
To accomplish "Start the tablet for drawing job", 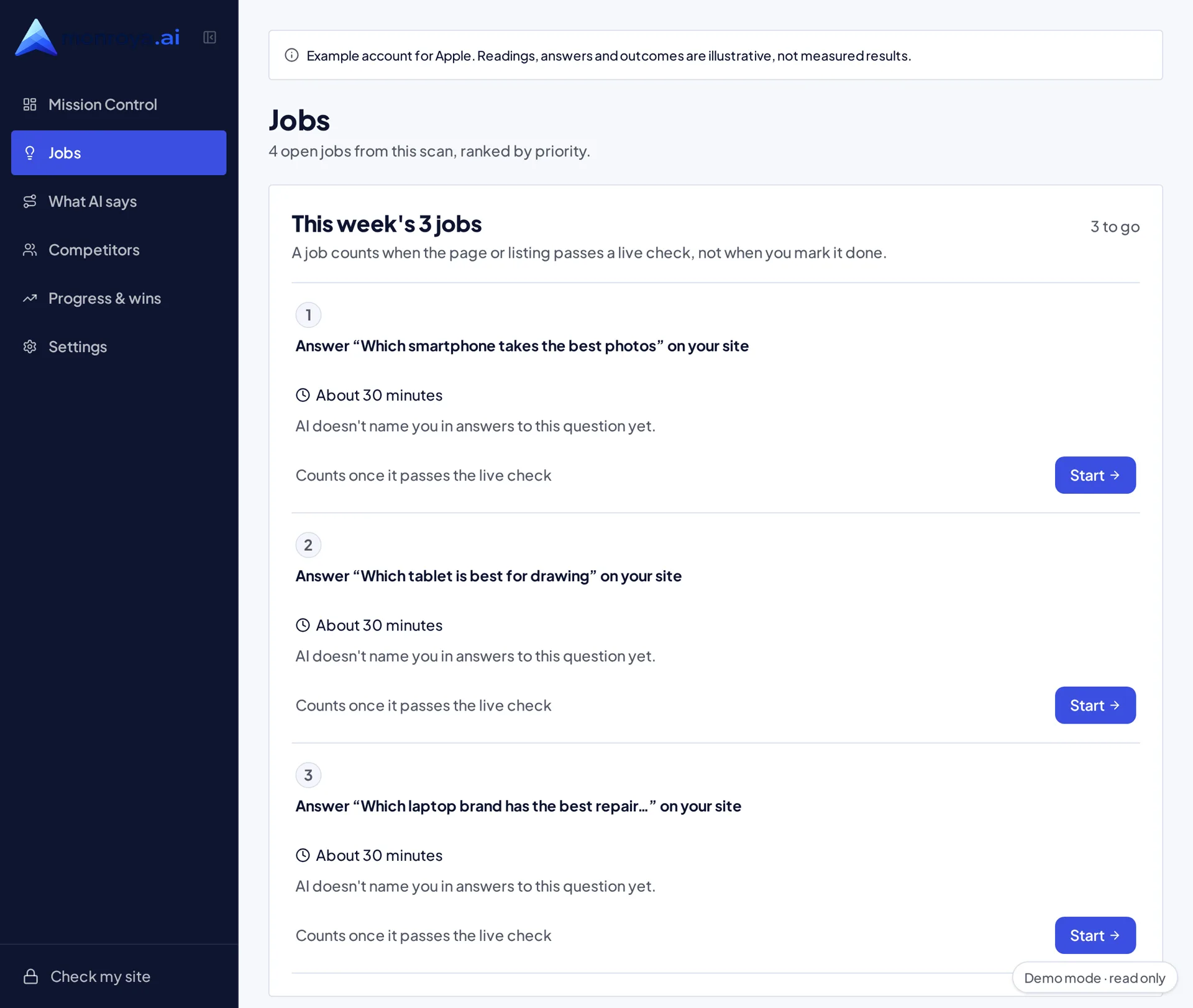I will tap(1095, 705).
